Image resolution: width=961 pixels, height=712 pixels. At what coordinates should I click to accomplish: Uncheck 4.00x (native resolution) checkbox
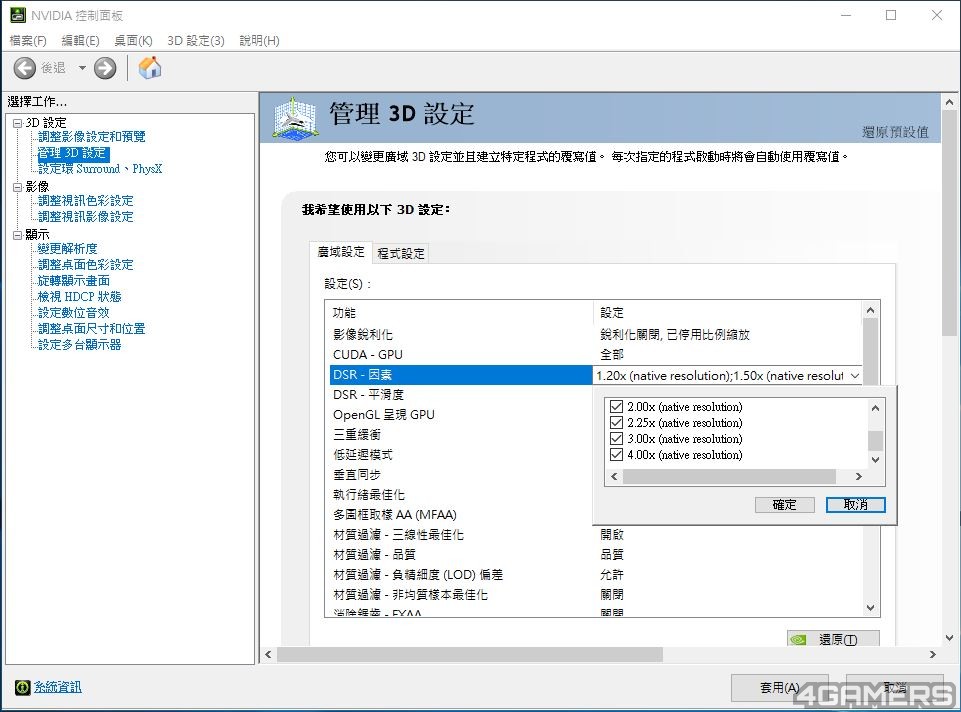617,455
